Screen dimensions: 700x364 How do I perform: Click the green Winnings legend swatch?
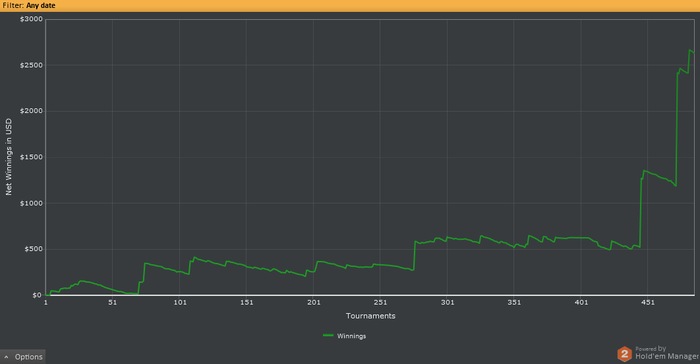tap(328, 335)
